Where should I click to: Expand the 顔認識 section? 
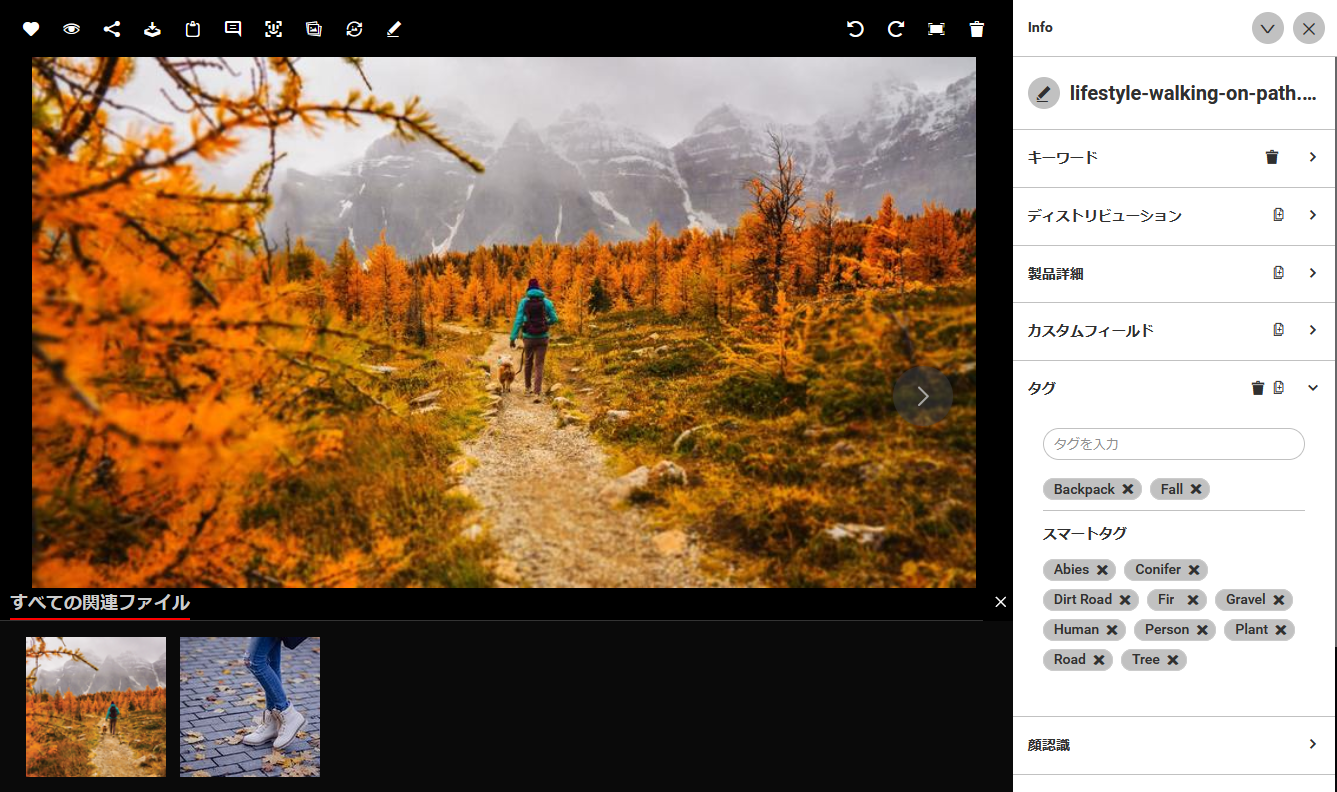pyautogui.click(x=1313, y=745)
